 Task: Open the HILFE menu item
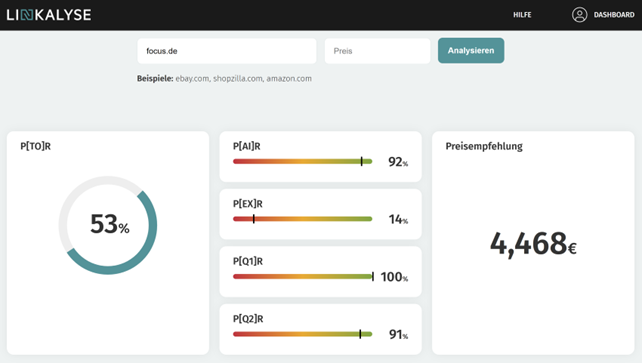point(522,15)
